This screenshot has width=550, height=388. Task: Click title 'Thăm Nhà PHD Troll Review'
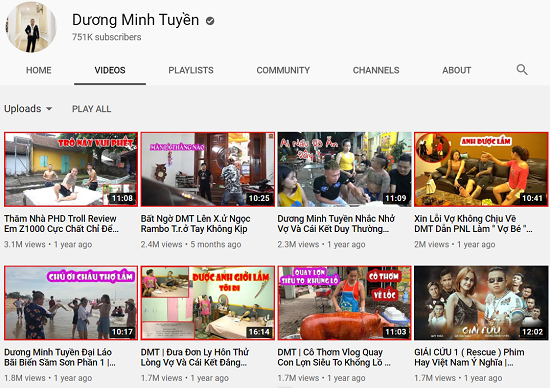click(x=61, y=223)
